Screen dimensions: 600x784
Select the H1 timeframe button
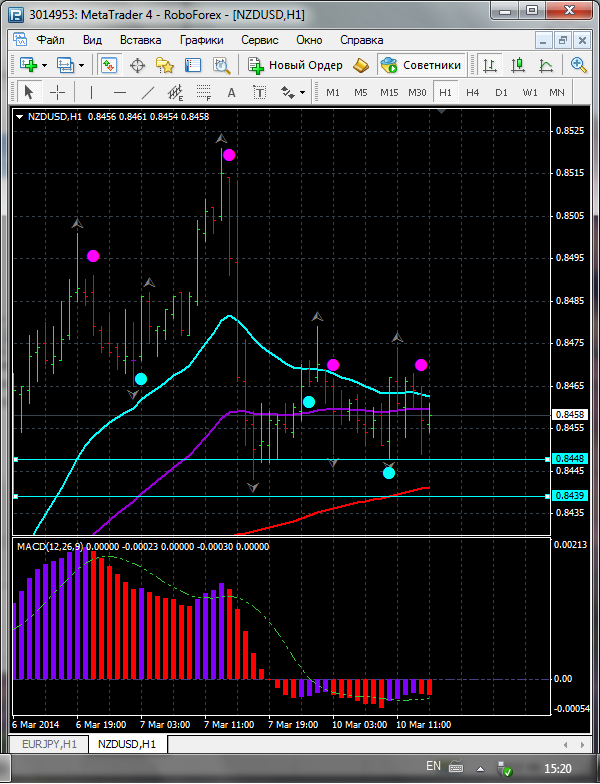point(445,92)
